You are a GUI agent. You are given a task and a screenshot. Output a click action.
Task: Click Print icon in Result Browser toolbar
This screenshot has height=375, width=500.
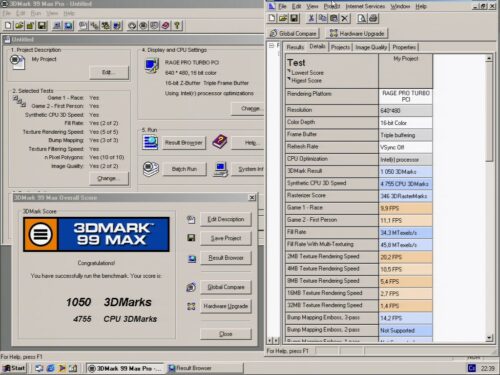(x=373, y=18)
